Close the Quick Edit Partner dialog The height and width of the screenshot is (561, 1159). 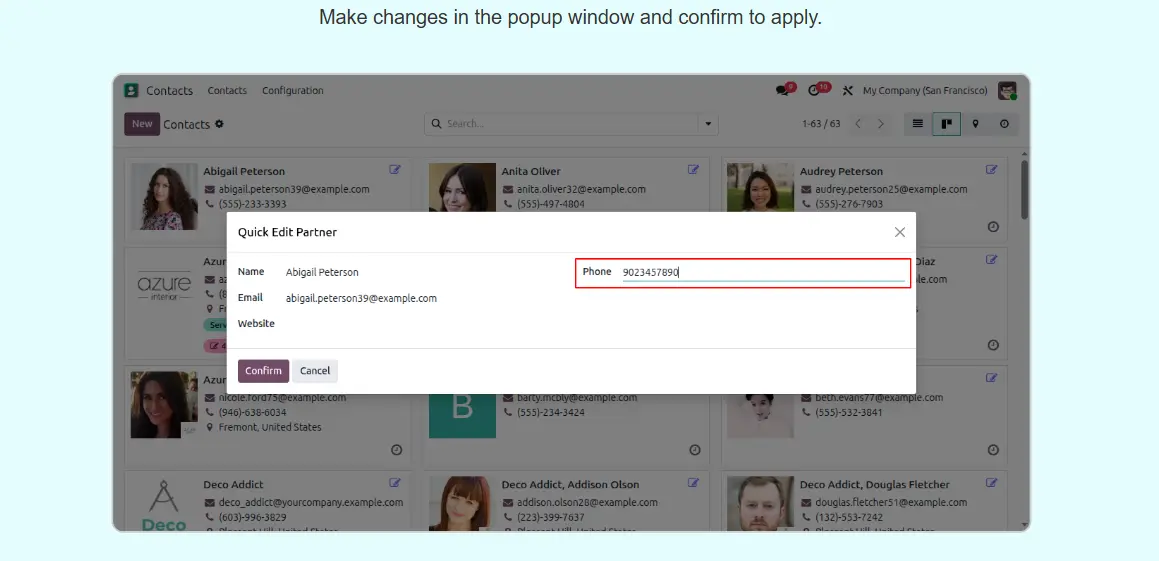[x=899, y=232]
